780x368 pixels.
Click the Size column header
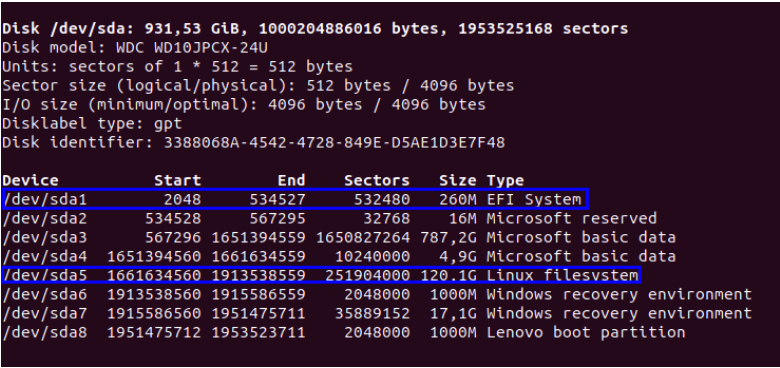coord(458,180)
